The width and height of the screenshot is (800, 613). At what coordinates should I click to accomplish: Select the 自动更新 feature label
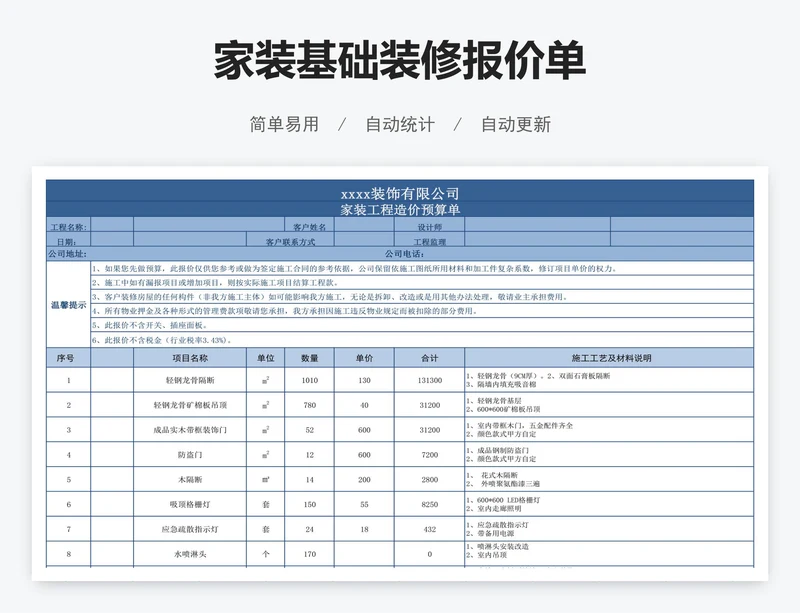tap(516, 124)
